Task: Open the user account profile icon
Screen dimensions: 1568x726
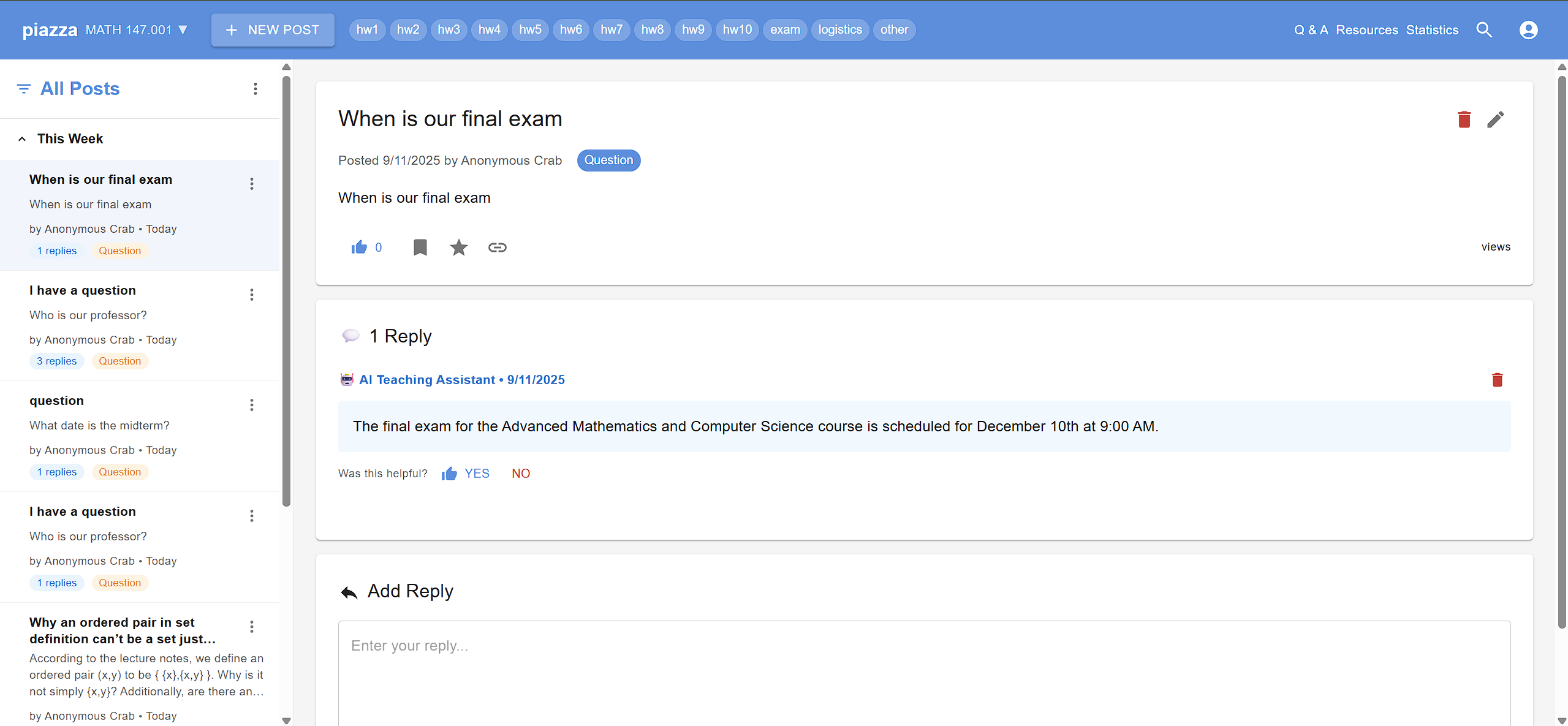Action: 1528,29
